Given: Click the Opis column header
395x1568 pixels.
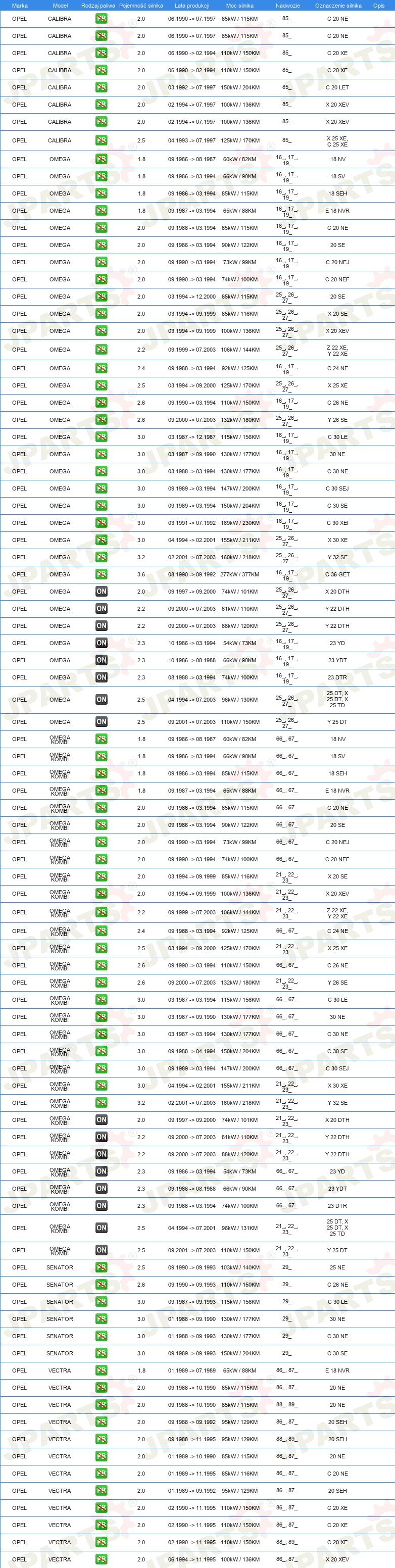Looking at the screenshot, I should (378, 6).
